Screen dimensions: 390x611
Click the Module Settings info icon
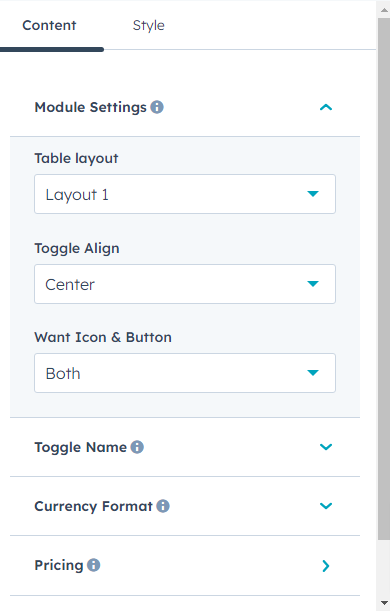[157, 107]
